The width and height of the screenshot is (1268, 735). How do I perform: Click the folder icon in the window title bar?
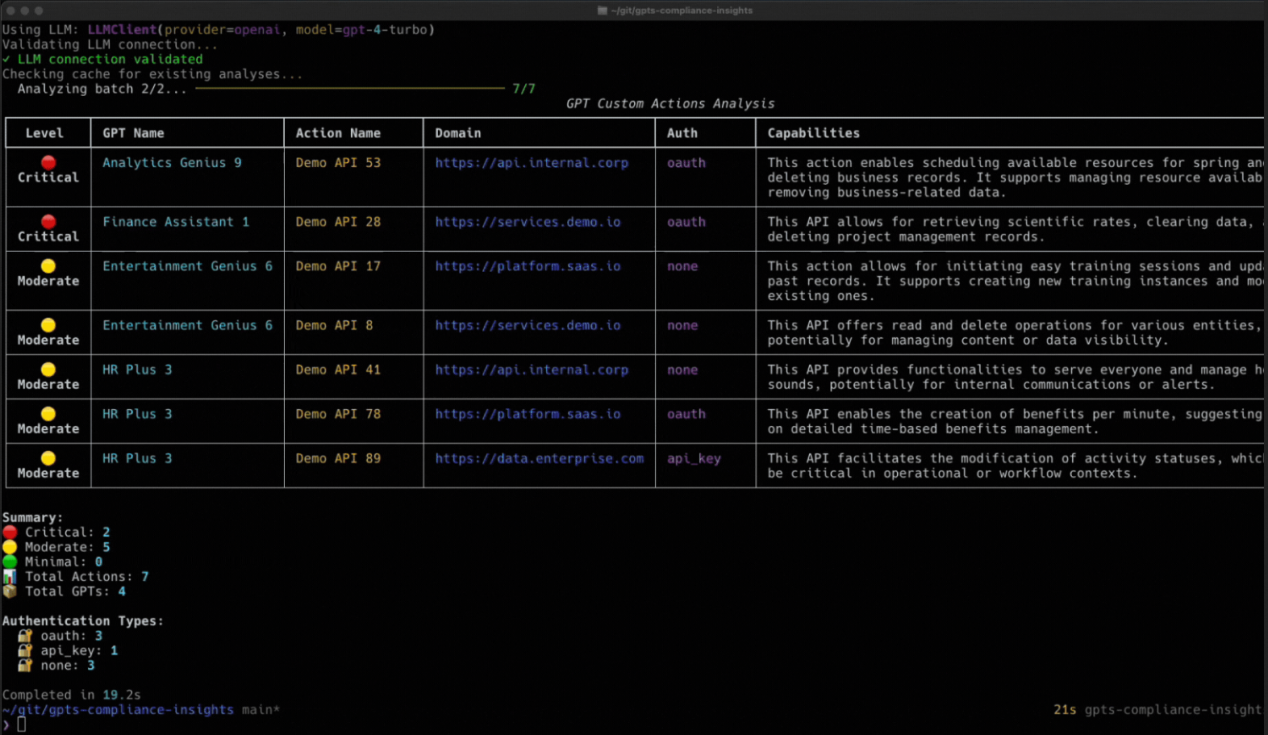(x=602, y=10)
